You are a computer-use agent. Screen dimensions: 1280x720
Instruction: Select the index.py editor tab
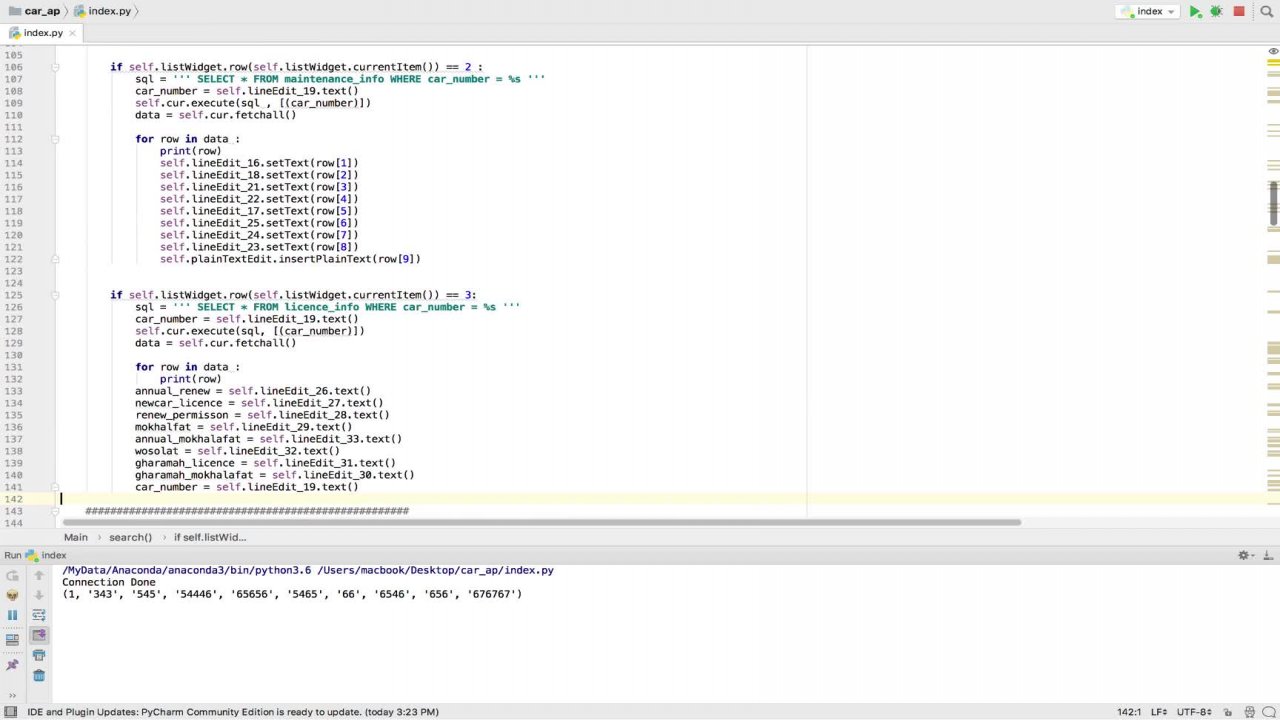click(43, 33)
